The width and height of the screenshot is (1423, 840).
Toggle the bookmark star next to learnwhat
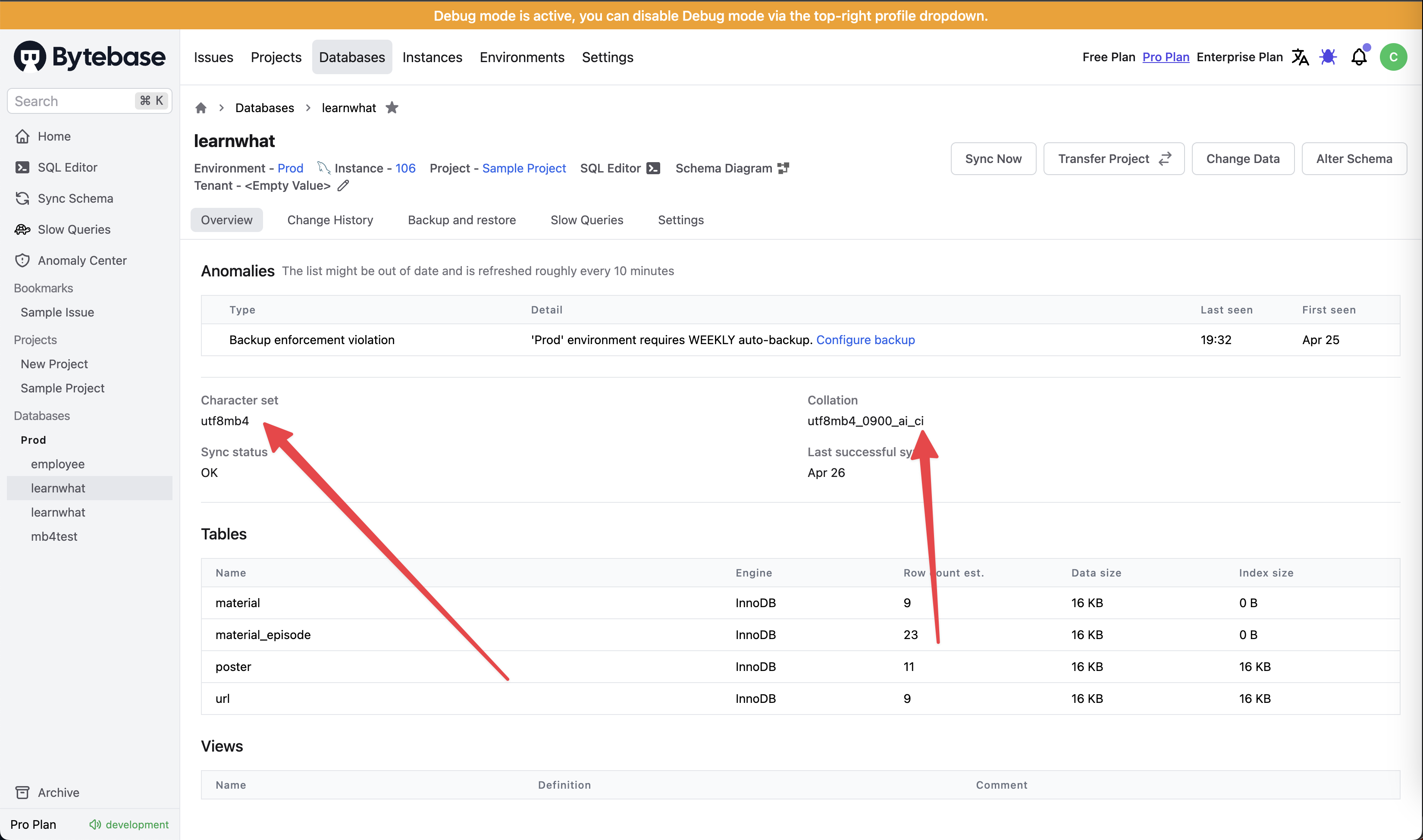(x=392, y=107)
